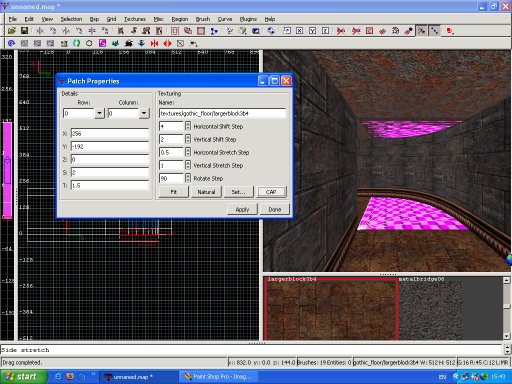Screen dimensions: 512x384
Task: Click the green-blue cylinder patch icon
Action: point(76,43)
